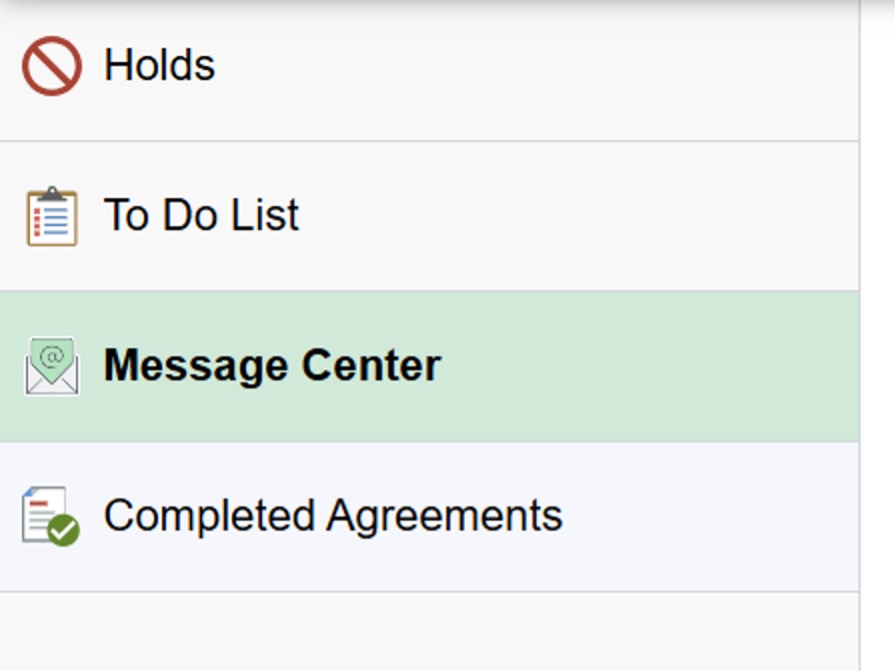
Task: Open the Completed Agreements menu item
Action: [x=429, y=517]
